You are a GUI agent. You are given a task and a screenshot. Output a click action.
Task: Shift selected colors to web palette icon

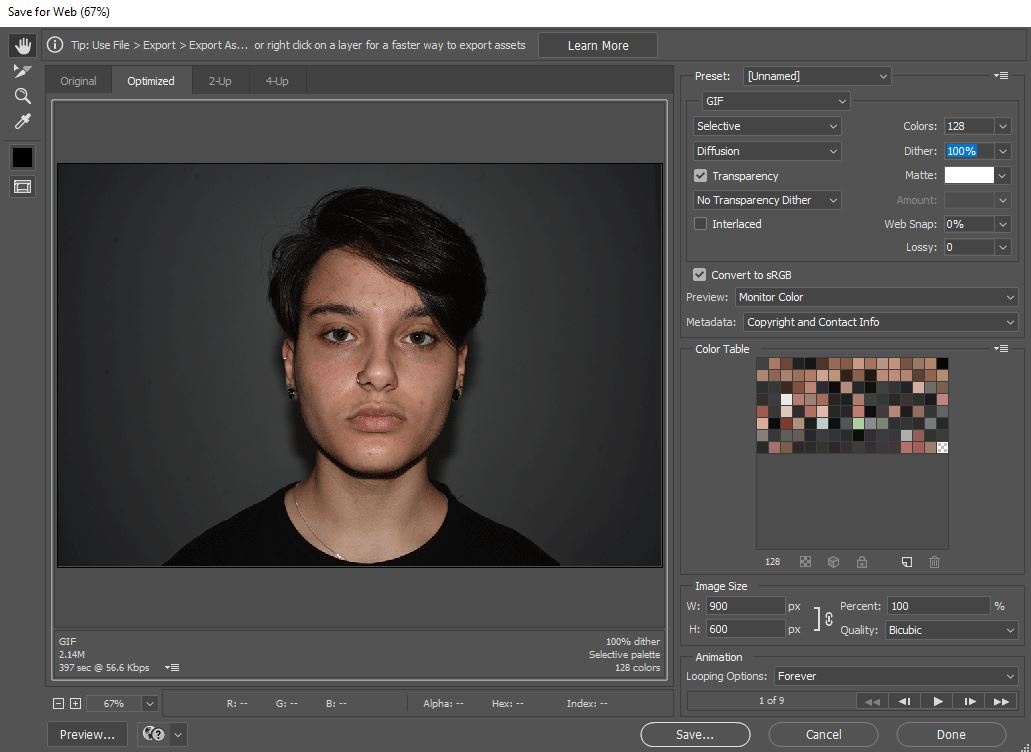click(x=833, y=561)
